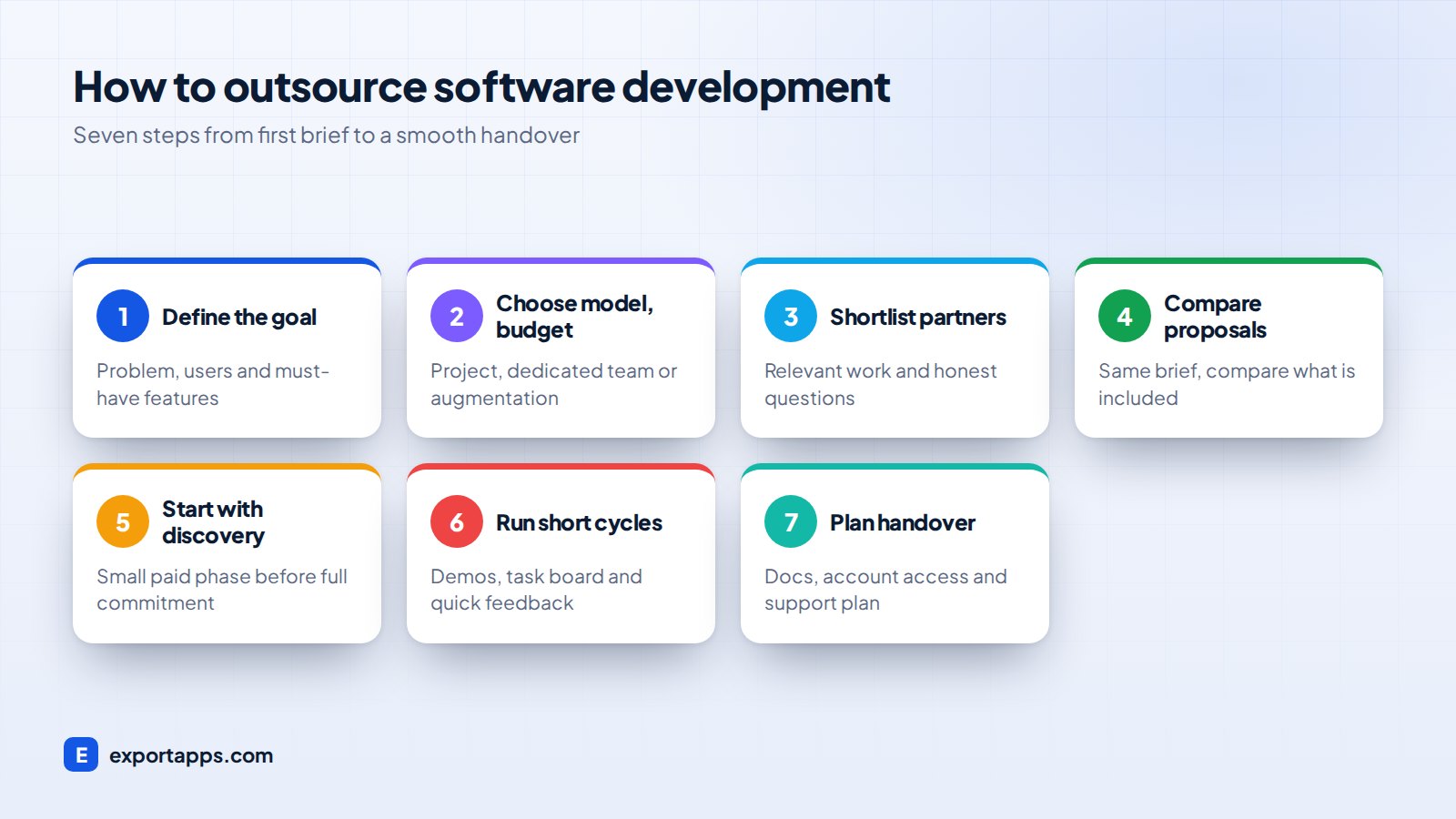
Task: Click "Demos, task board and quick feedback" text
Action: click(537, 590)
